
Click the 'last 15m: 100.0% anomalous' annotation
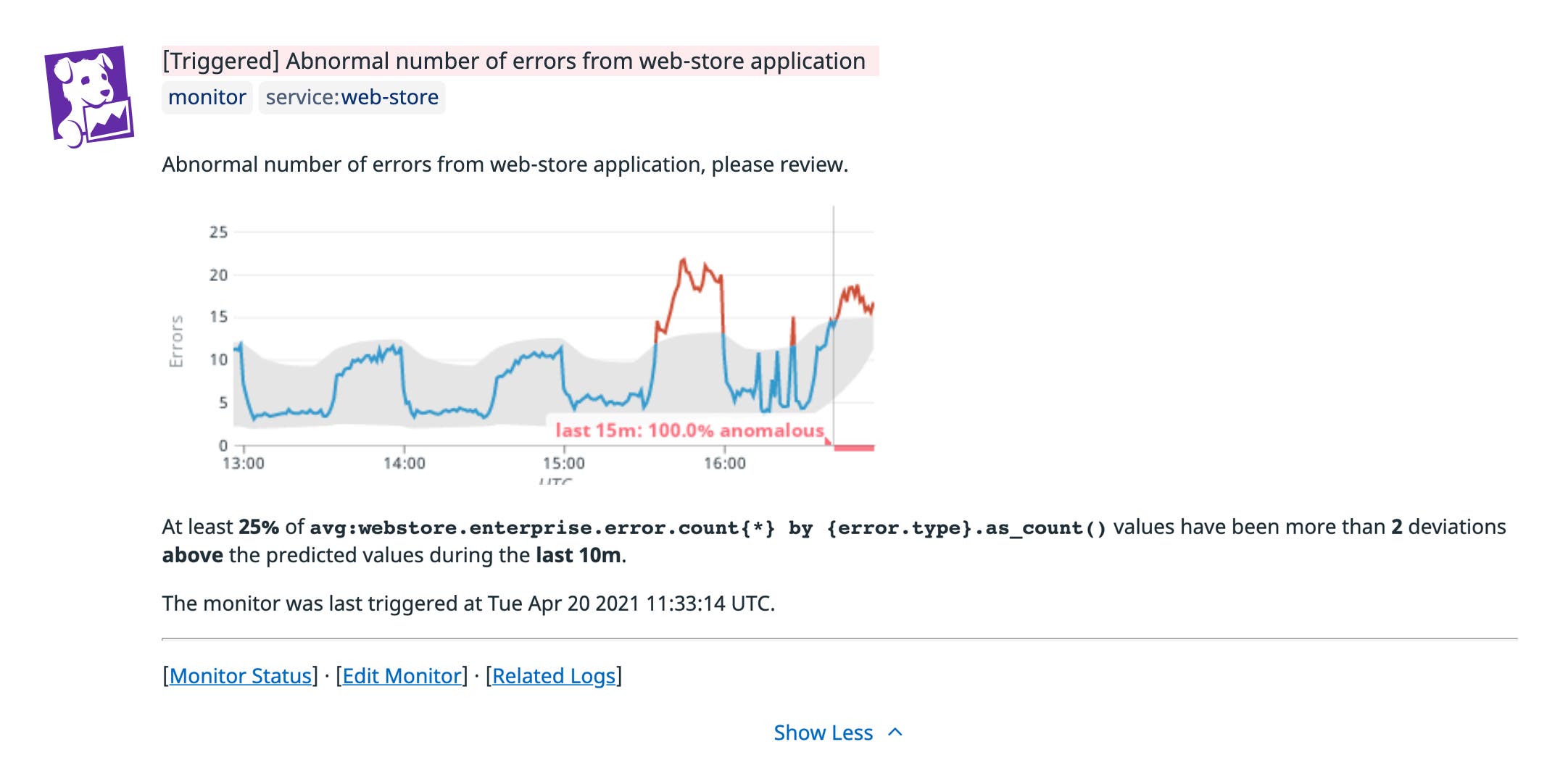(x=689, y=430)
